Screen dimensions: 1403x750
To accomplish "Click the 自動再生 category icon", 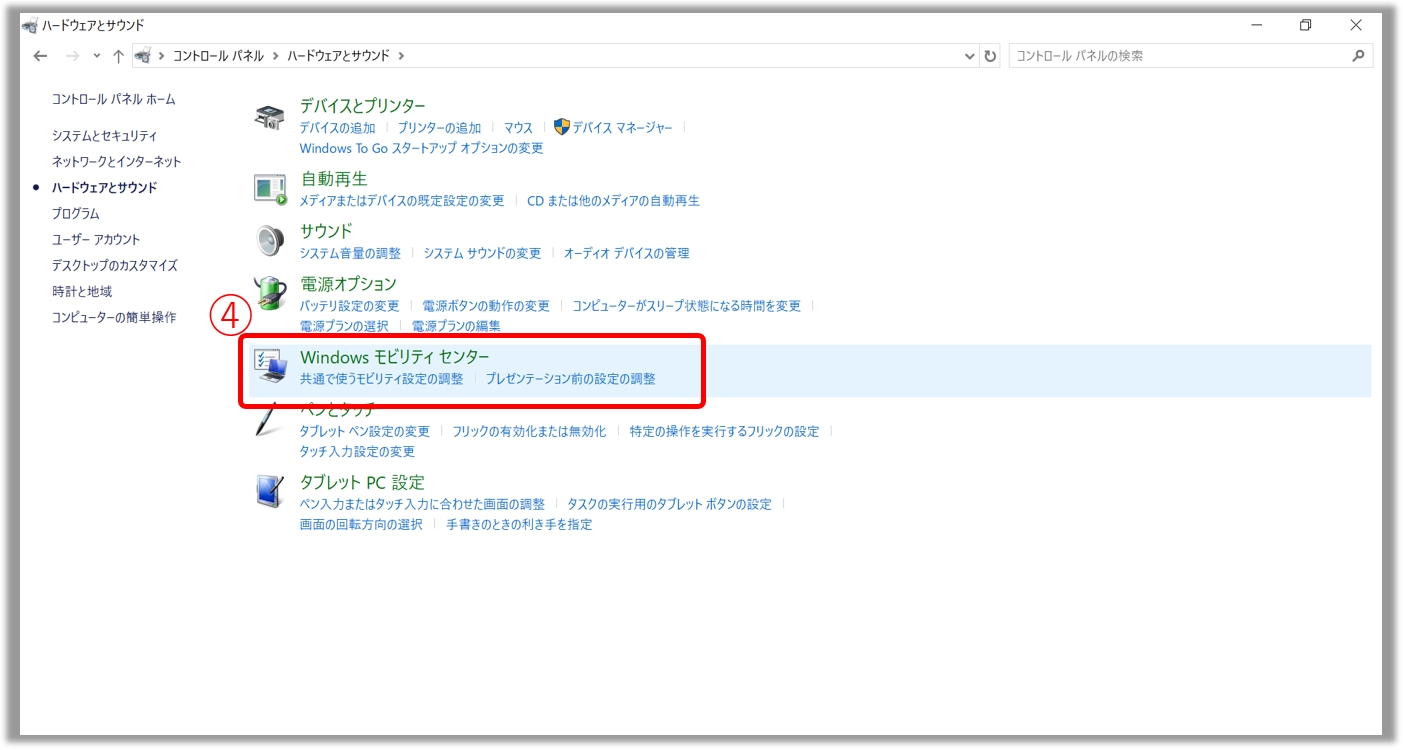I will tap(270, 189).
